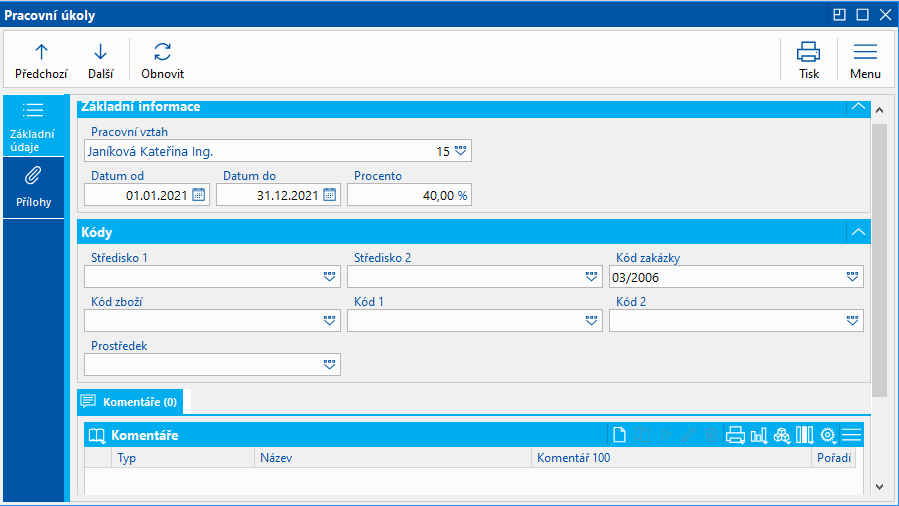899x506 pixels.
Task: Open Kód 2 dropdown
Action: coord(853,321)
